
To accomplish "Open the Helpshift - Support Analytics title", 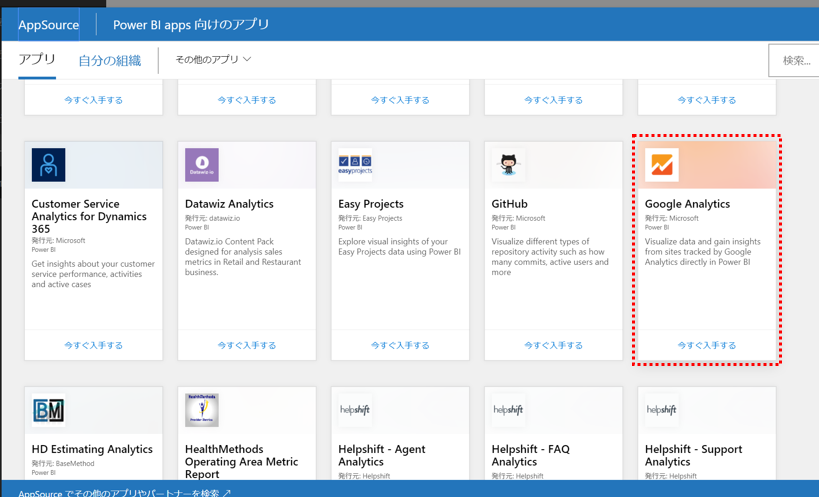I will pyautogui.click(x=694, y=455).
